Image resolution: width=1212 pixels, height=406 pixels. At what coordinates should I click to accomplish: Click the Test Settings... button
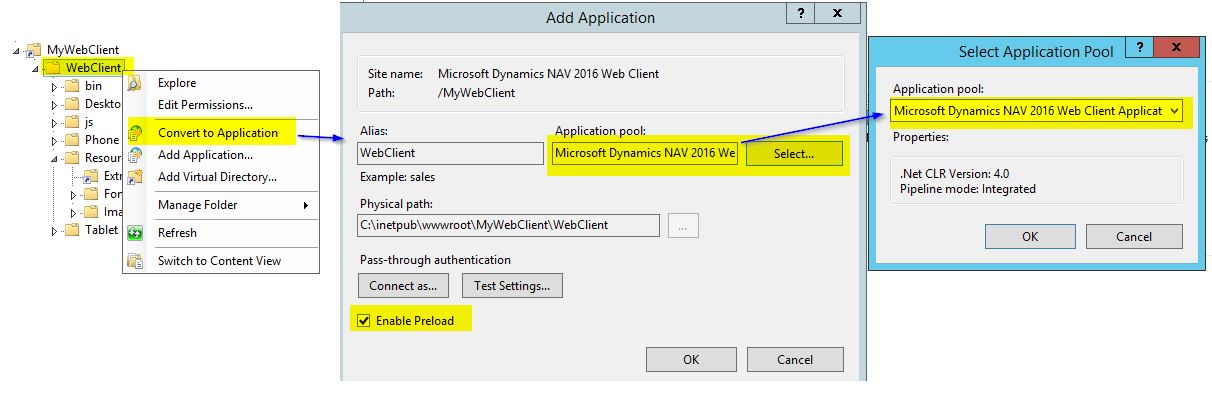click(512, 285)
